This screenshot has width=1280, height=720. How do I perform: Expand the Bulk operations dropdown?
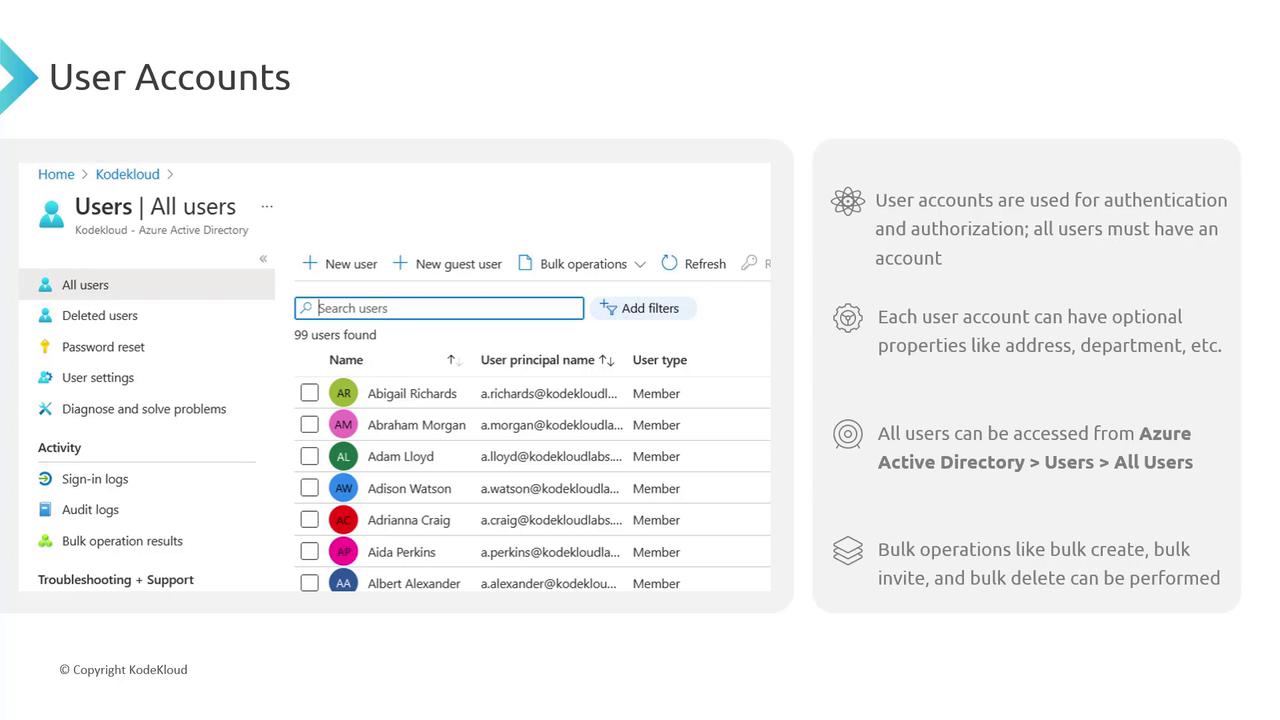pos(640,265)
